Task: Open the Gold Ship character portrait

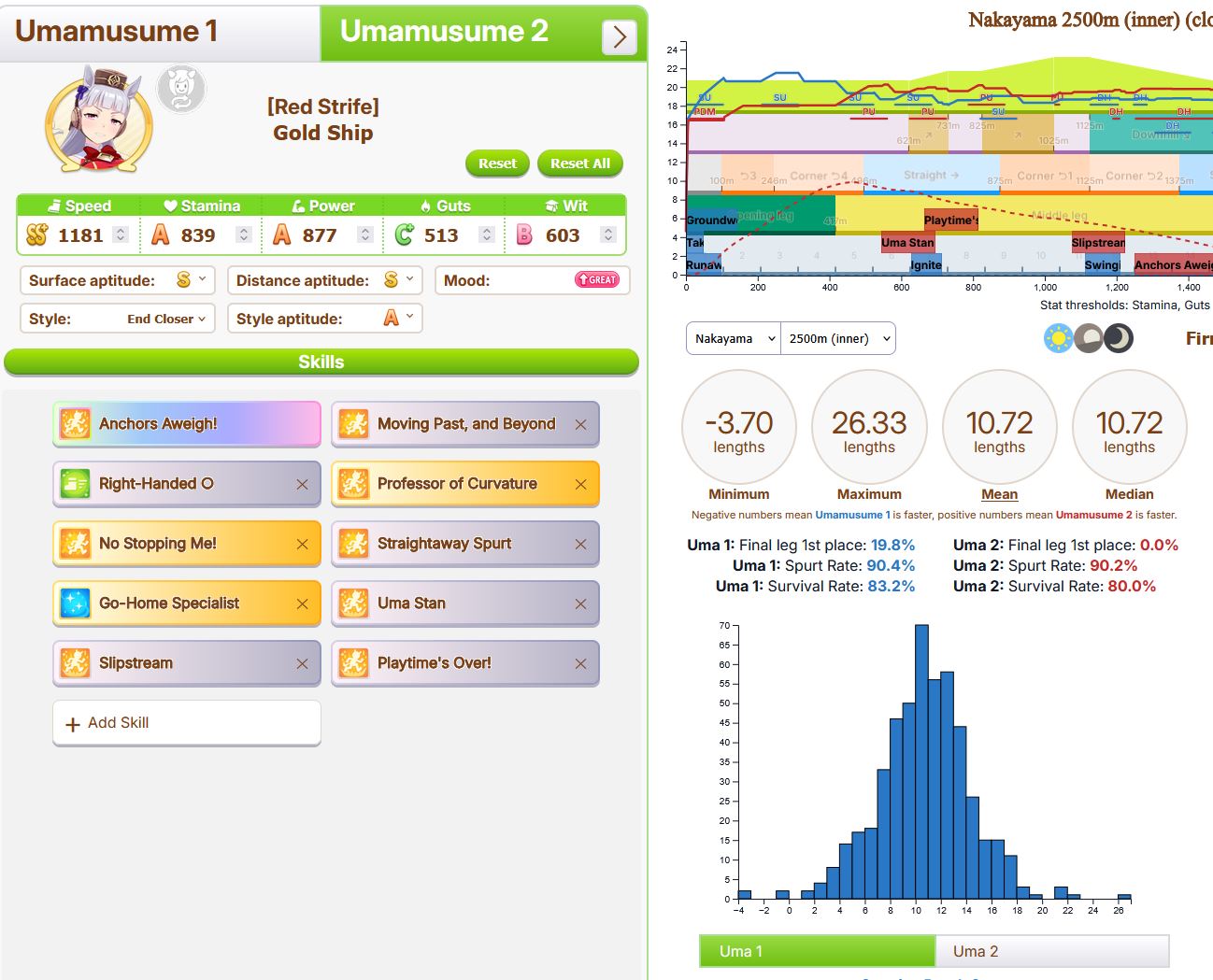Action: click(99, 121)
